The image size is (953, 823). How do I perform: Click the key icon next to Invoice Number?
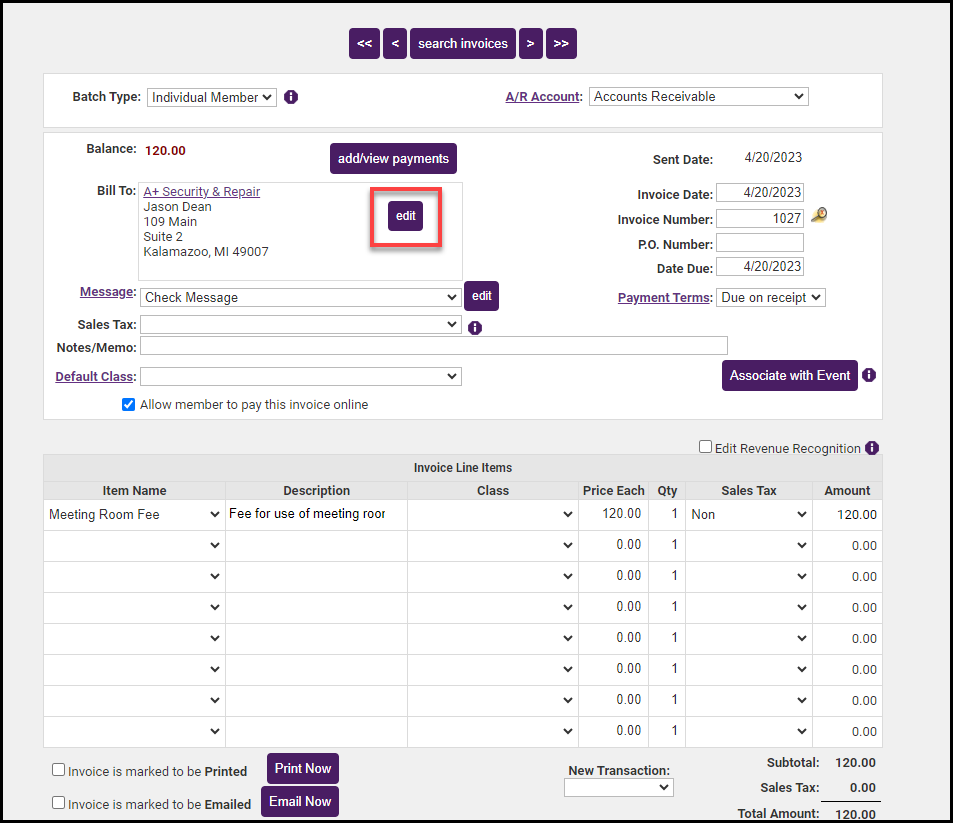pyautogui.click(x=819, y=216)
